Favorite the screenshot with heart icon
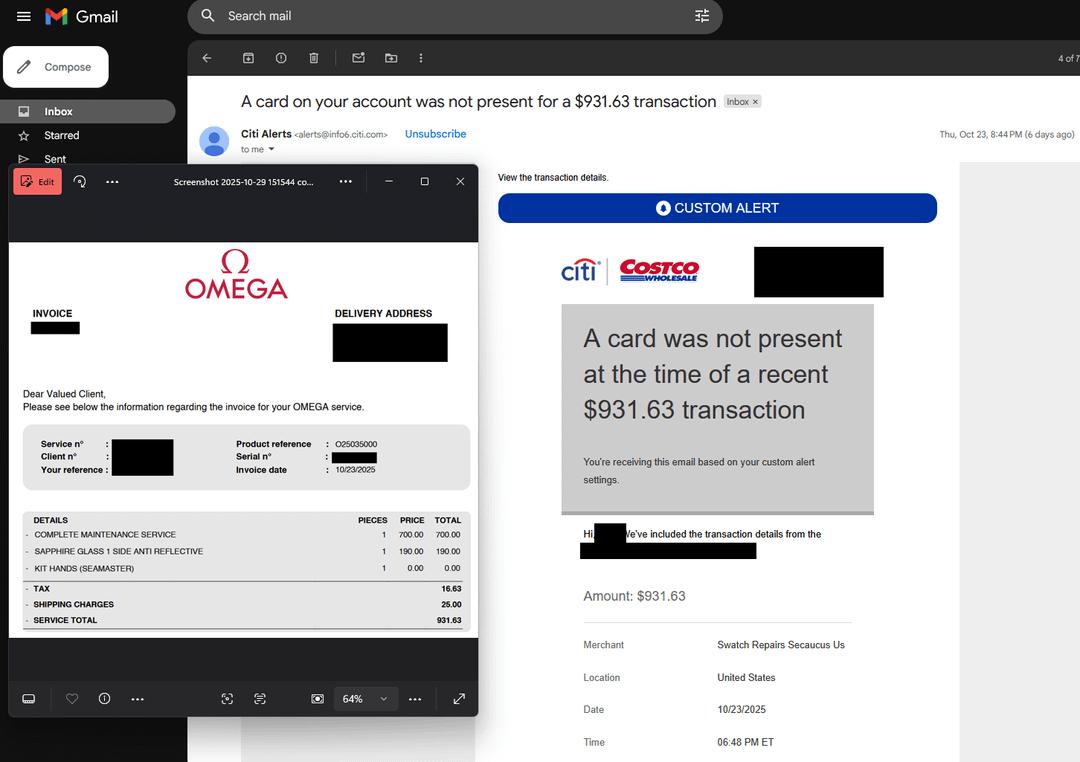Viewport: 1080px width, 762px height. click(x=72, y=699)
